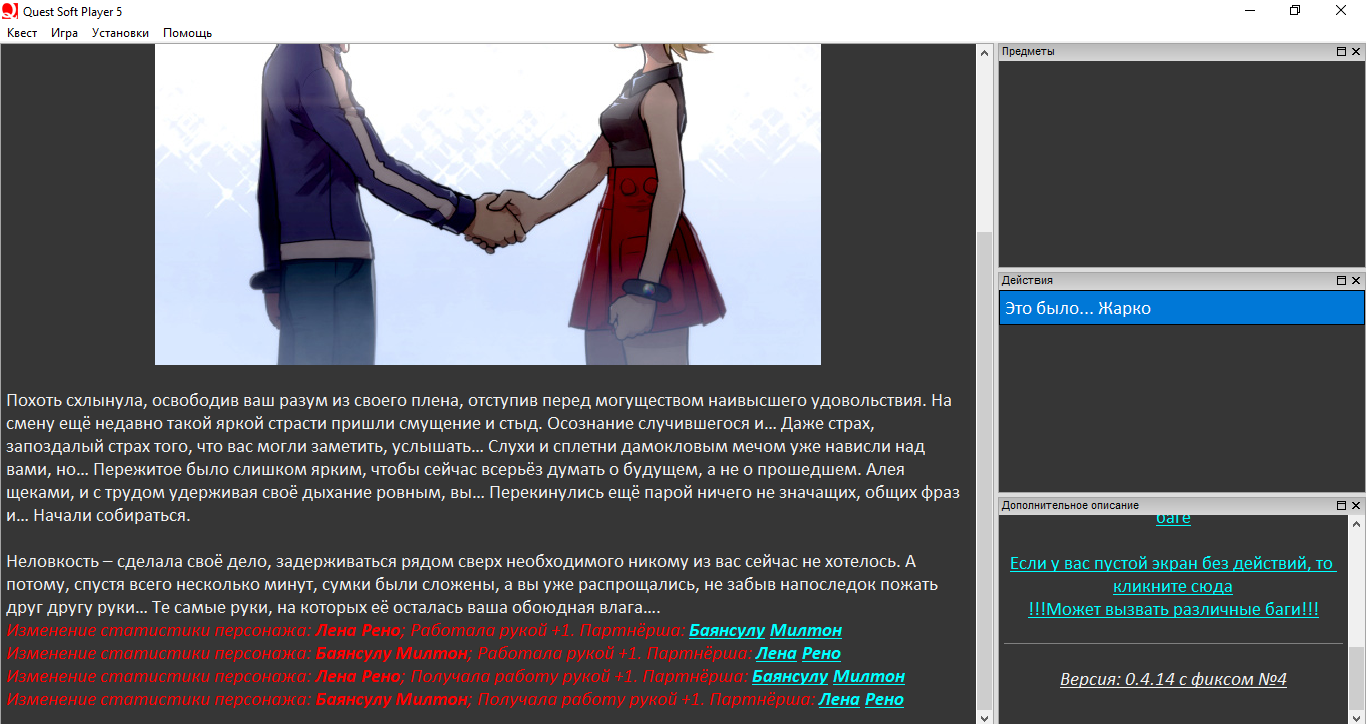This screenshot has height=724, width=1366.
Task: Open Рено partner link on second 'Работала рукой' line
Action: coord(822,654)
